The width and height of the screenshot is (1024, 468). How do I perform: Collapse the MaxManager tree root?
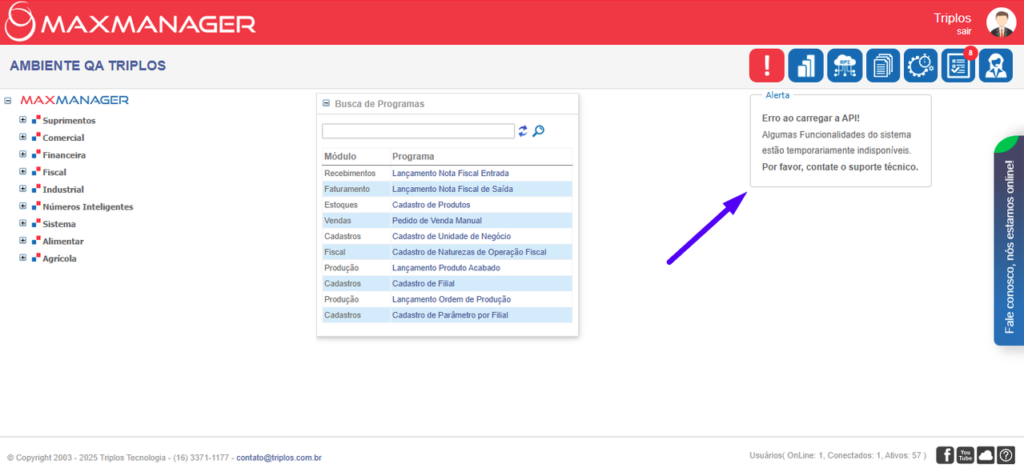8,101
